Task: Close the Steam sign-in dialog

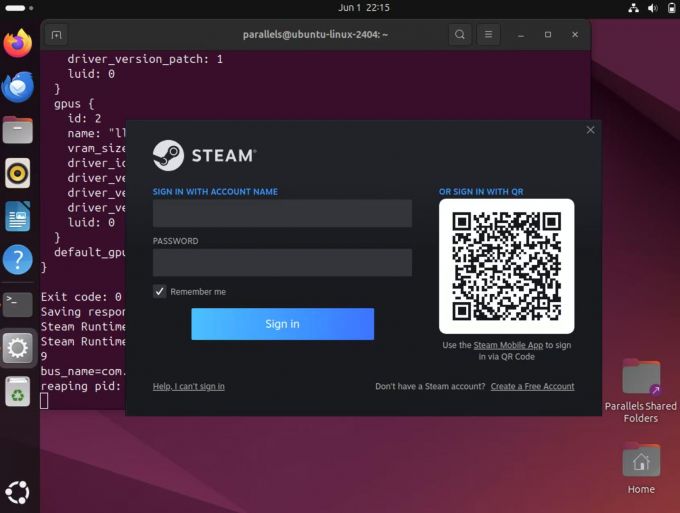Action: pyautogui.click(x=590, y=130)
